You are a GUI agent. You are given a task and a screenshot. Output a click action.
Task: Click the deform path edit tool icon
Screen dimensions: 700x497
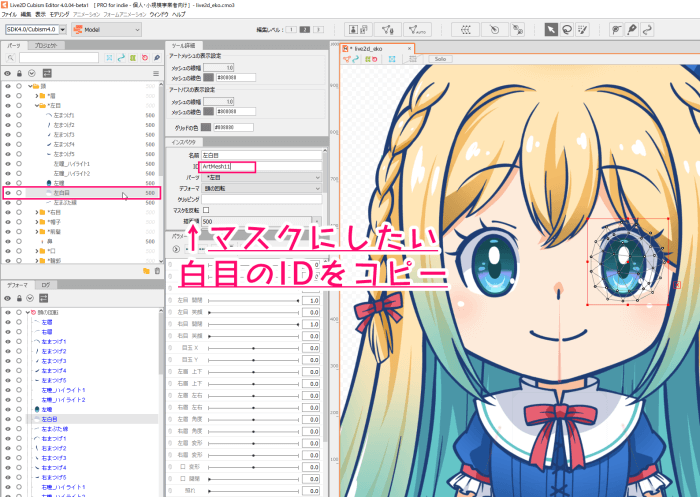616,29
